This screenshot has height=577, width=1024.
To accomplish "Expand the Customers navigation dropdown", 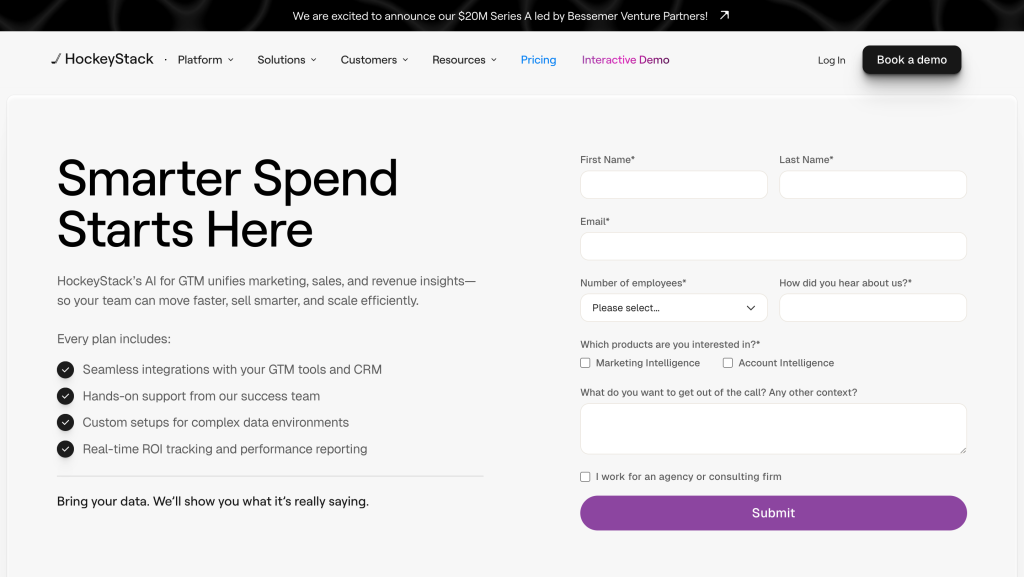I will pyautogui.click(x=406, y=60).
